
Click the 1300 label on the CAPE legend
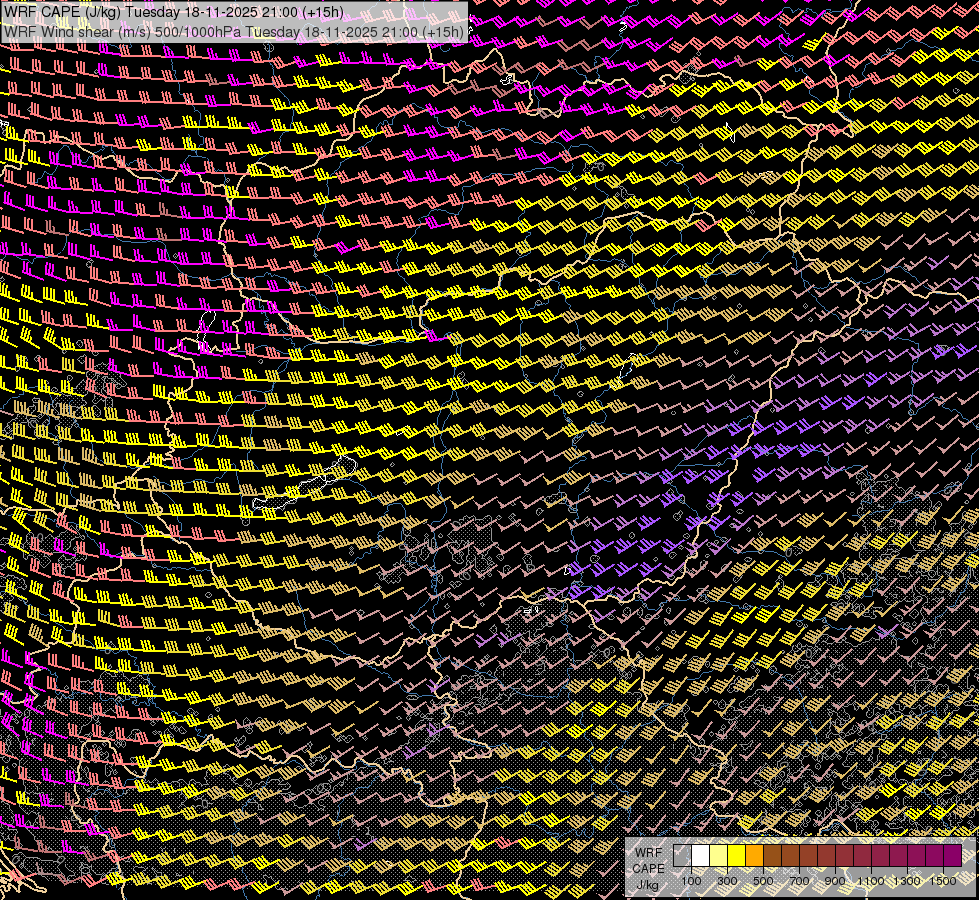coord(907,881)
